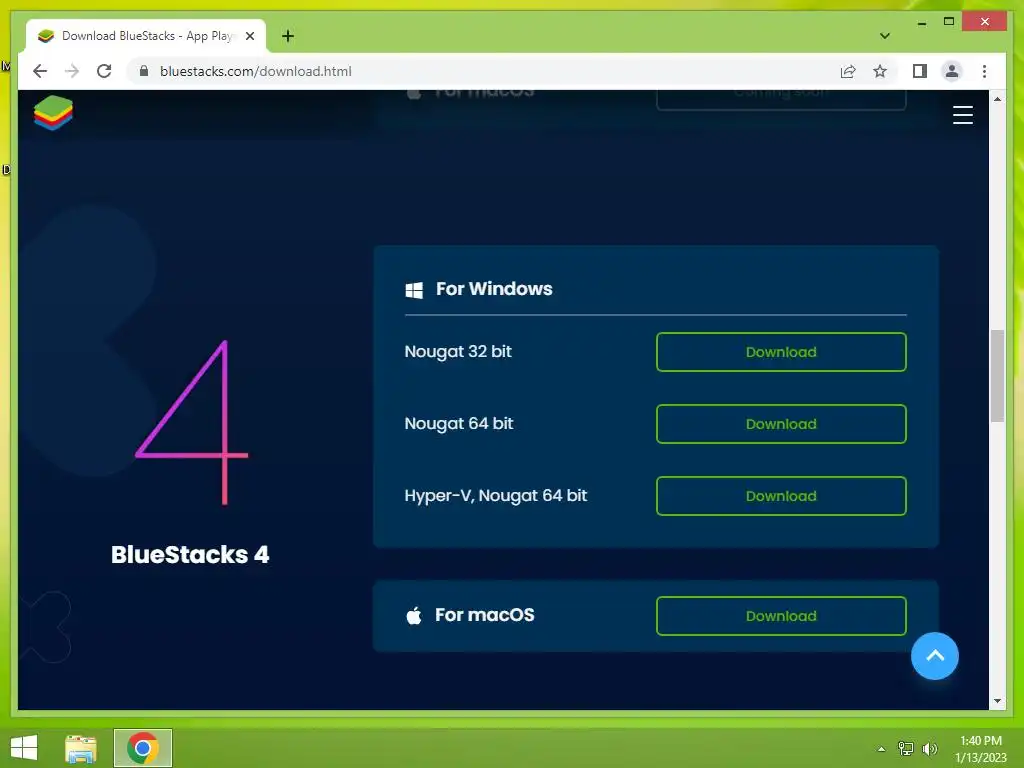Click the pink number 4 graphic
This screenshot has width=1024, height=768.
(x=192, y=423)
